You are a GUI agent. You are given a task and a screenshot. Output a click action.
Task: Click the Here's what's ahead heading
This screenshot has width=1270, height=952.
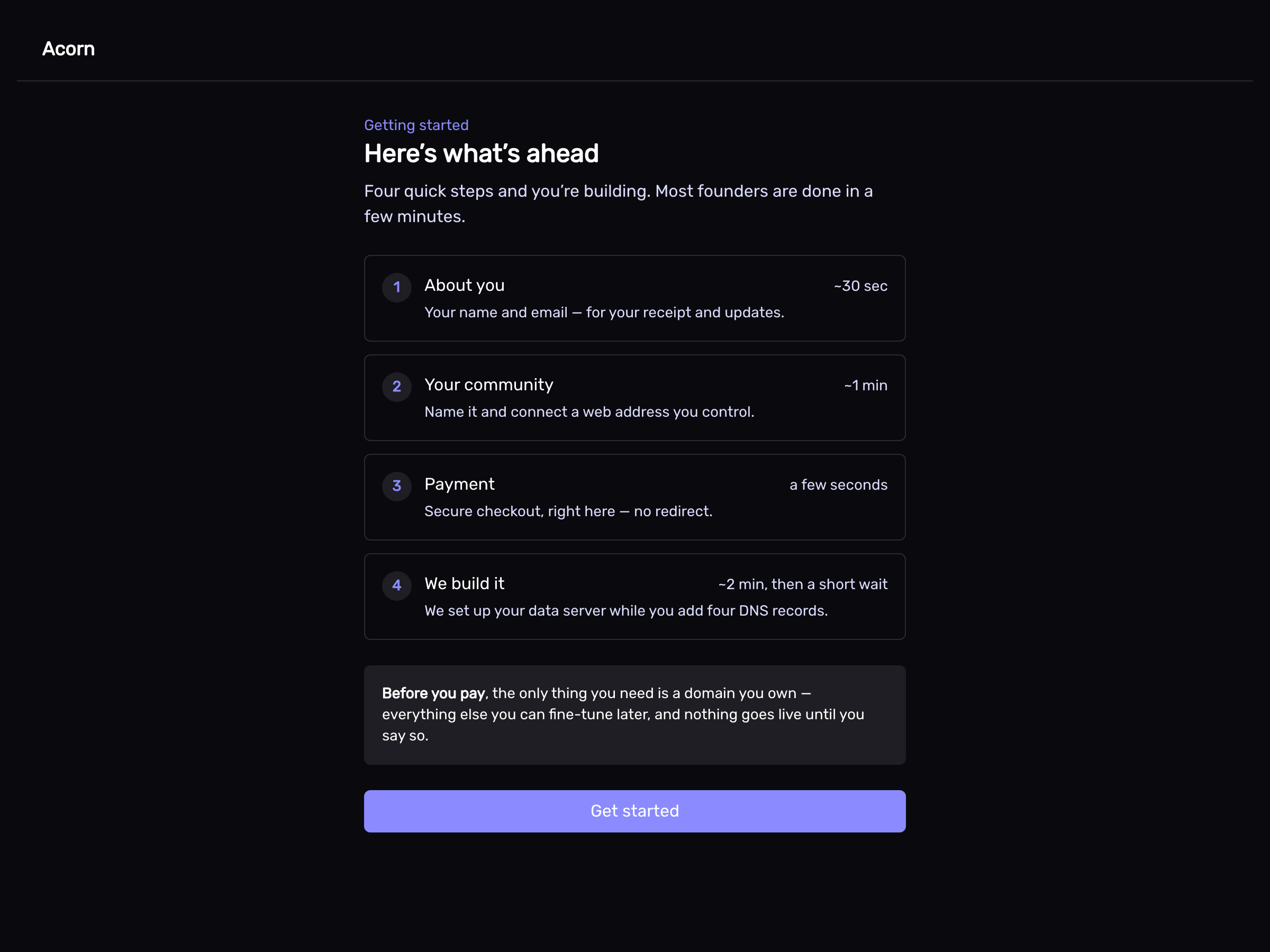pos(481,154)
